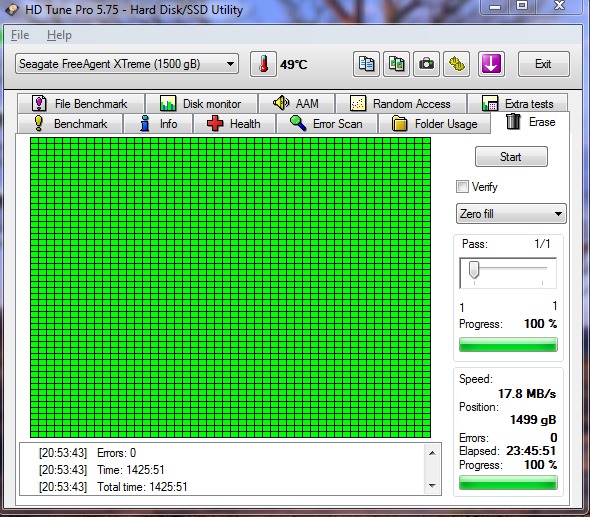Click the Exit button
The width and height of the screenshot is (590, 517).
(543, 64)
